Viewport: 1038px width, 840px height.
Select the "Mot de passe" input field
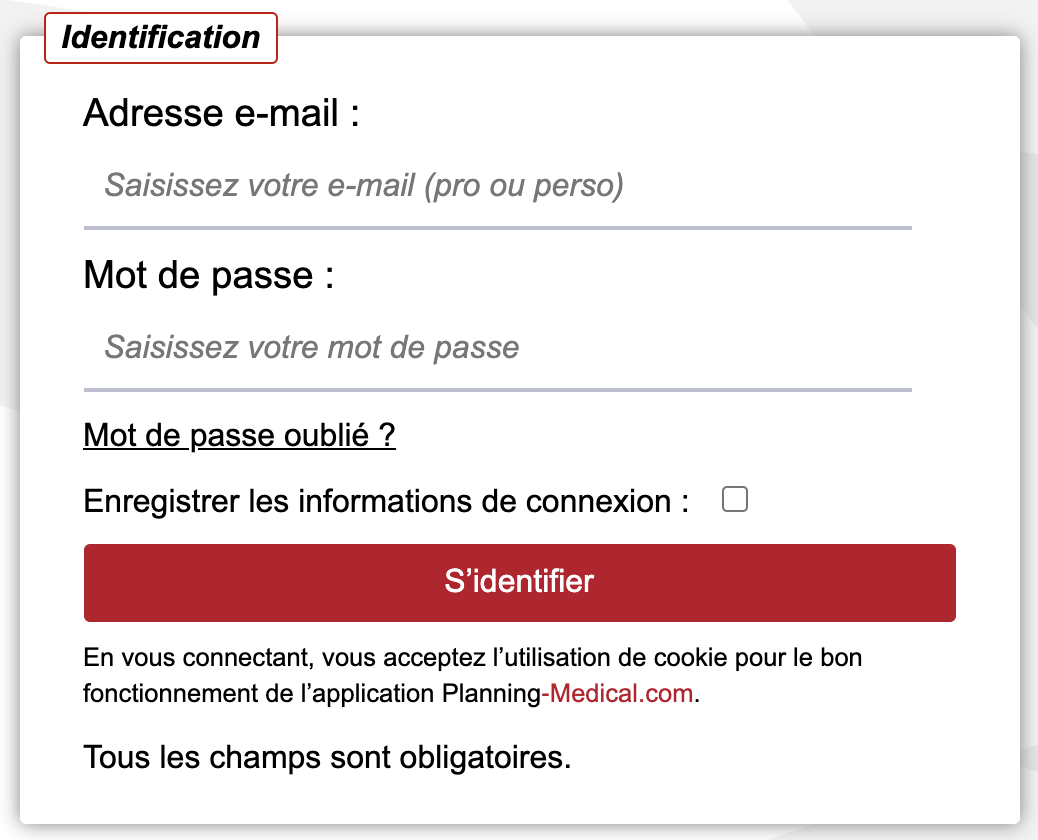(x=400, y=352)
